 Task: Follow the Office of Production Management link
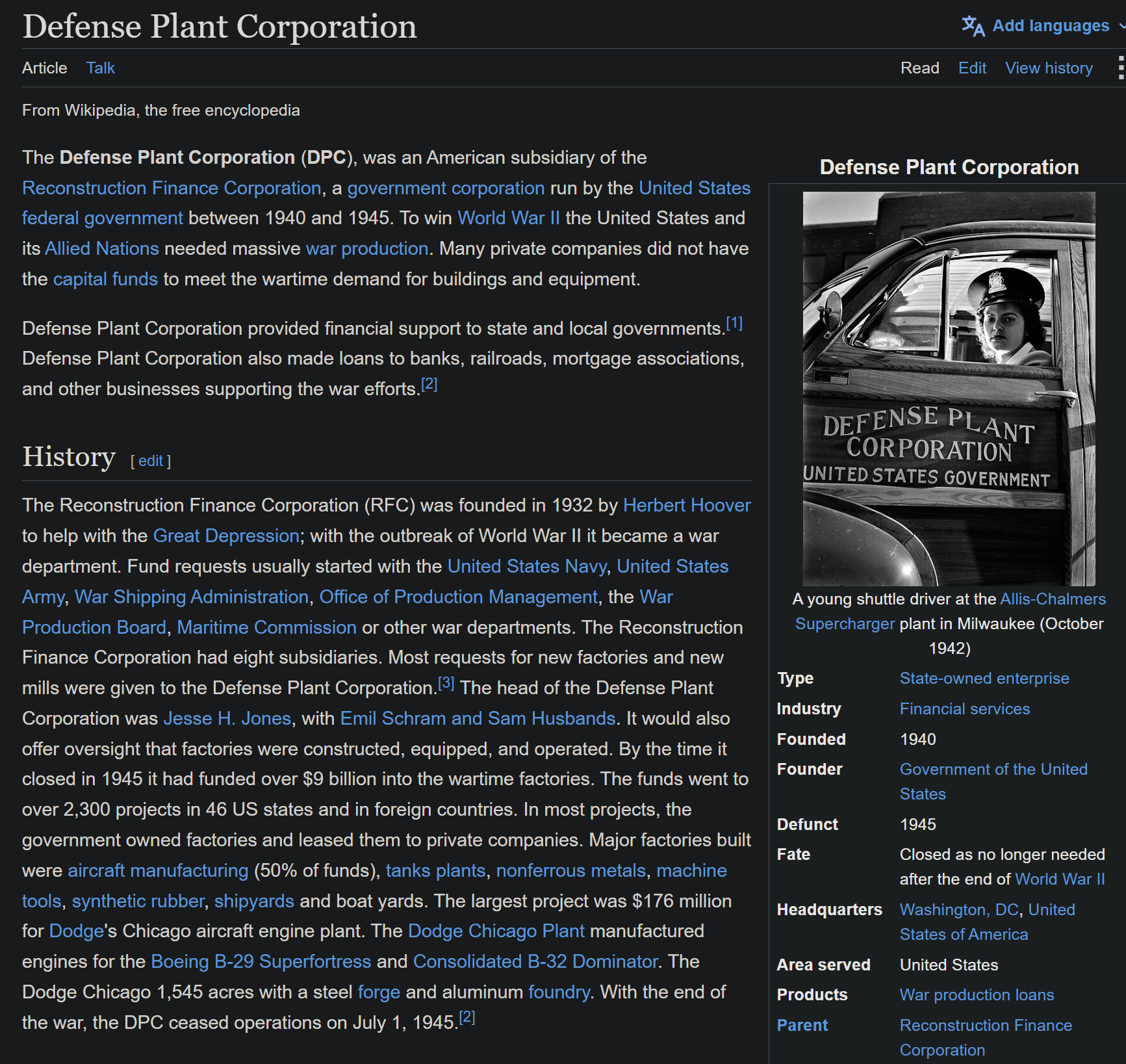tap(459, 597)
